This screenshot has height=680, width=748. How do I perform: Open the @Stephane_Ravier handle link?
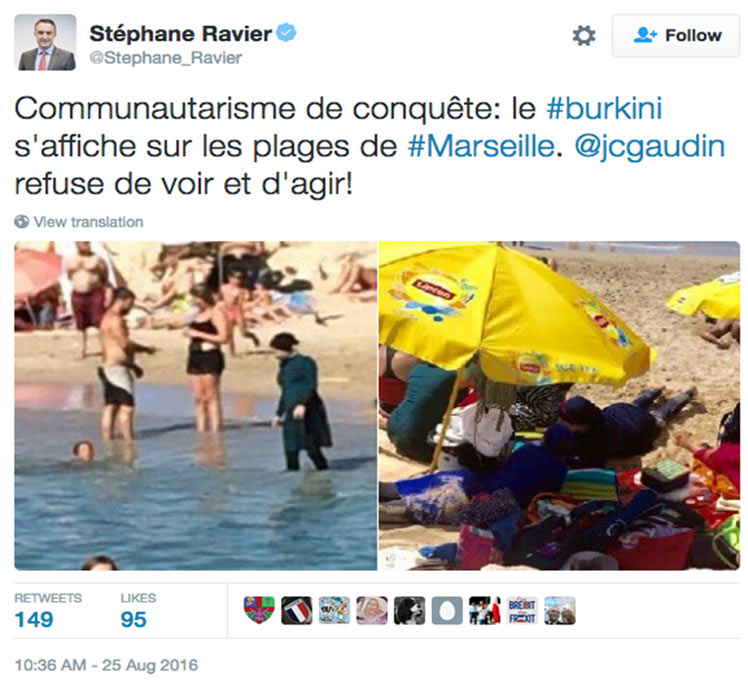click(166, 58)
